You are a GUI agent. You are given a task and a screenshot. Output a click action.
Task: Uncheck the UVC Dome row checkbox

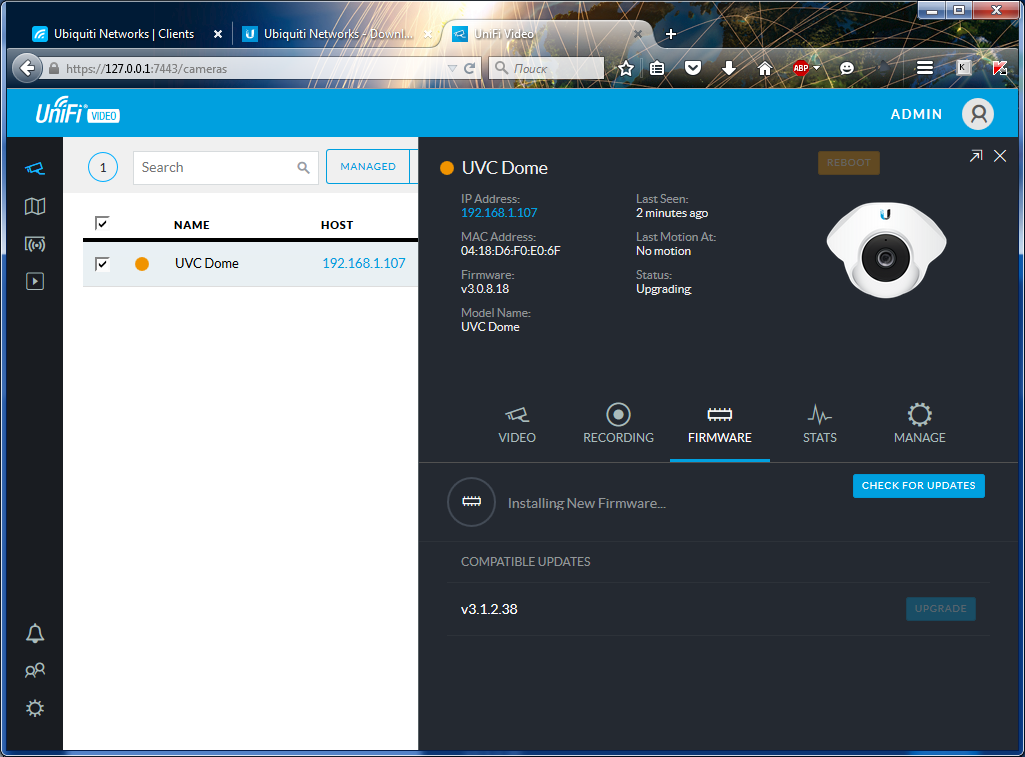pos(101,264)
